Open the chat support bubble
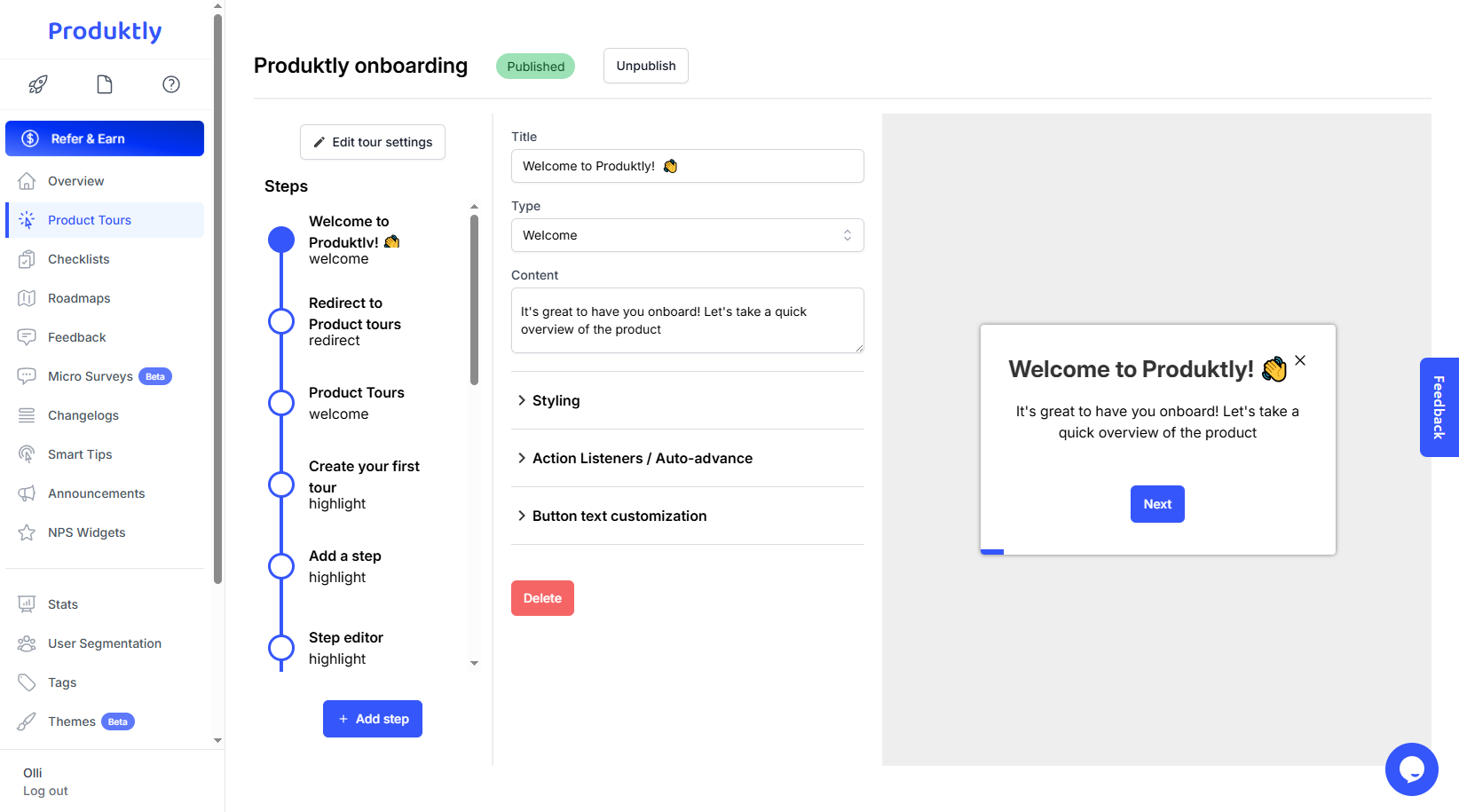Image resolution: width=1459 pixels, height=812 pixels. 1411,769
